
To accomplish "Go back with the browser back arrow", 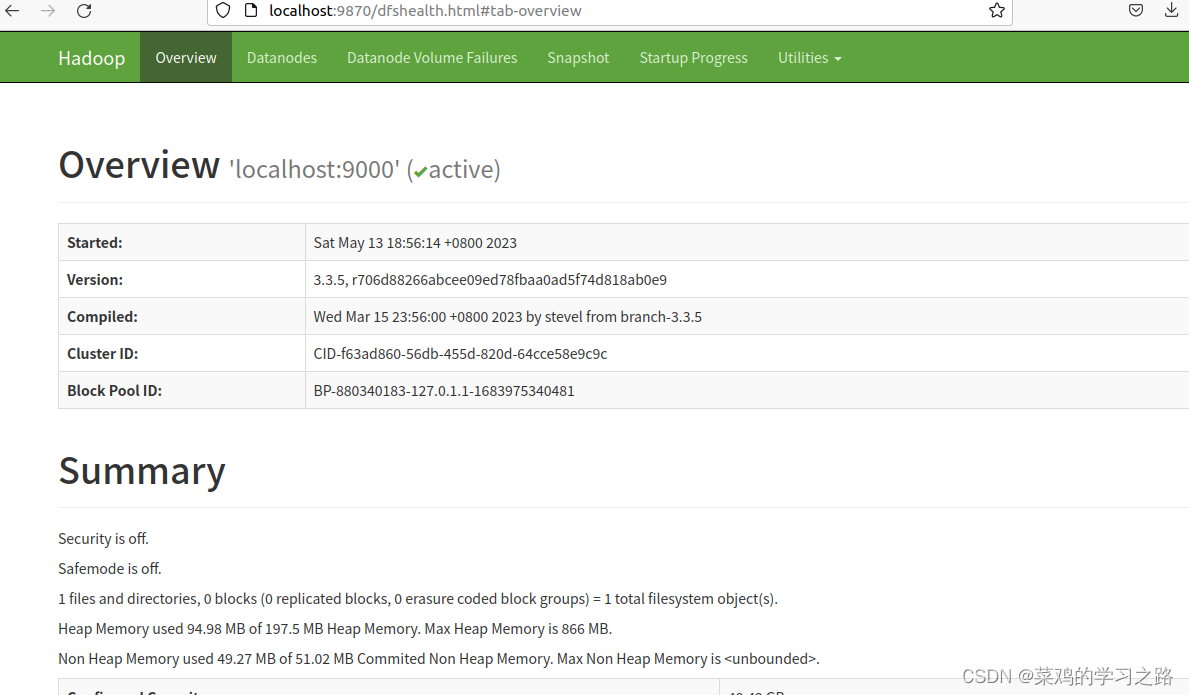I will pyautogui.click(x=12, y=11).
